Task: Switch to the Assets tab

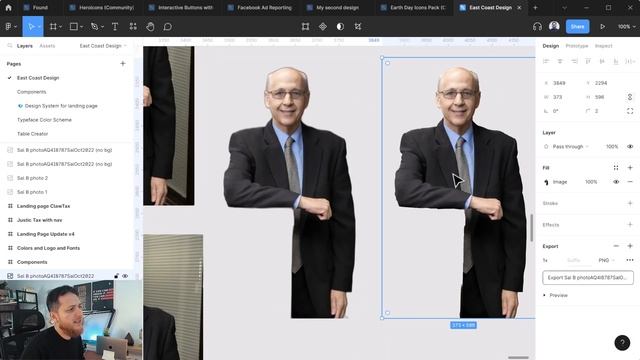Action: [x=47, y=46]
